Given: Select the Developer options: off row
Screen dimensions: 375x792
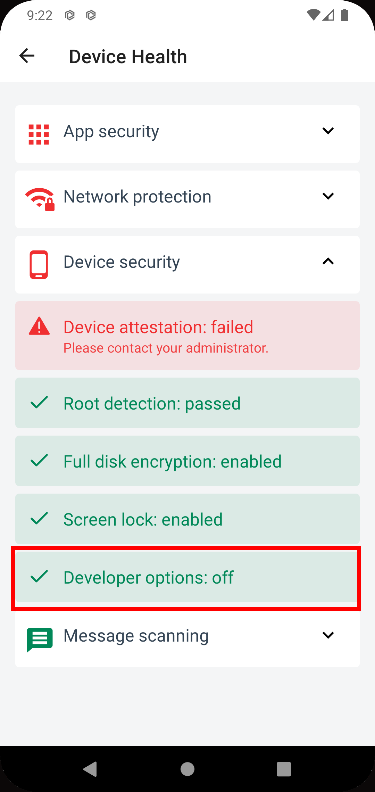Looking at the screenshot, I should (x=188, y=577).
